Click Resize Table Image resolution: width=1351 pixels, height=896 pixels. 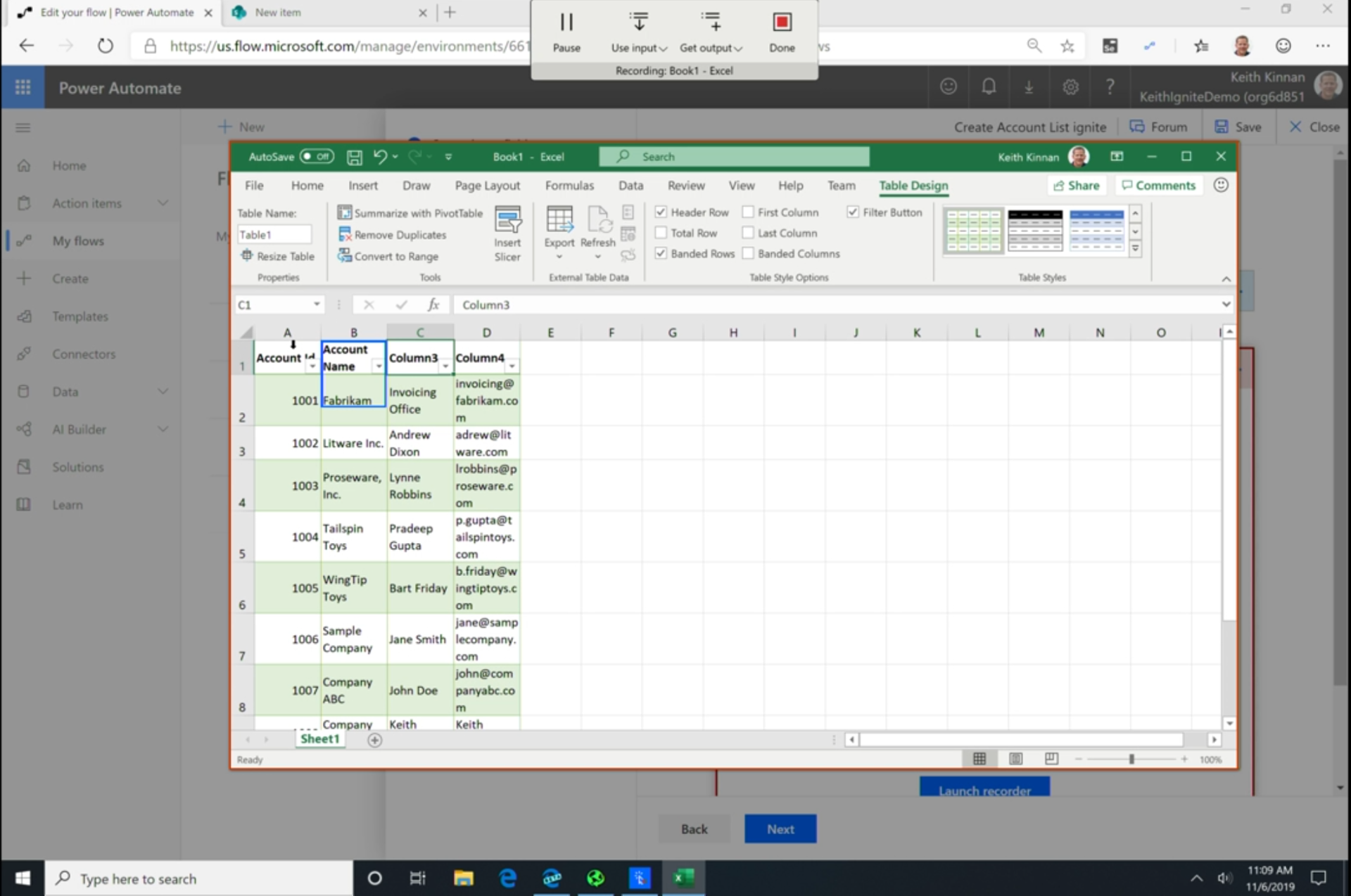pyautogui.click(x=278, y=256)
